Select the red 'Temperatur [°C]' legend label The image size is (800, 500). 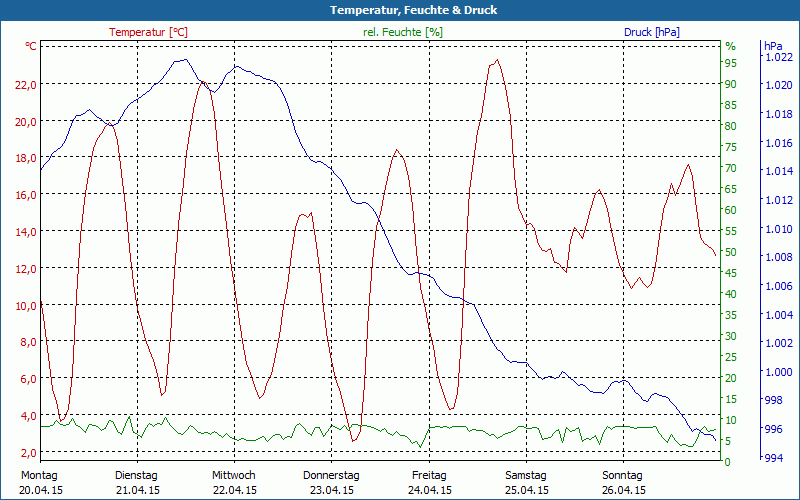pyautogui.click(x=148, y=32)
